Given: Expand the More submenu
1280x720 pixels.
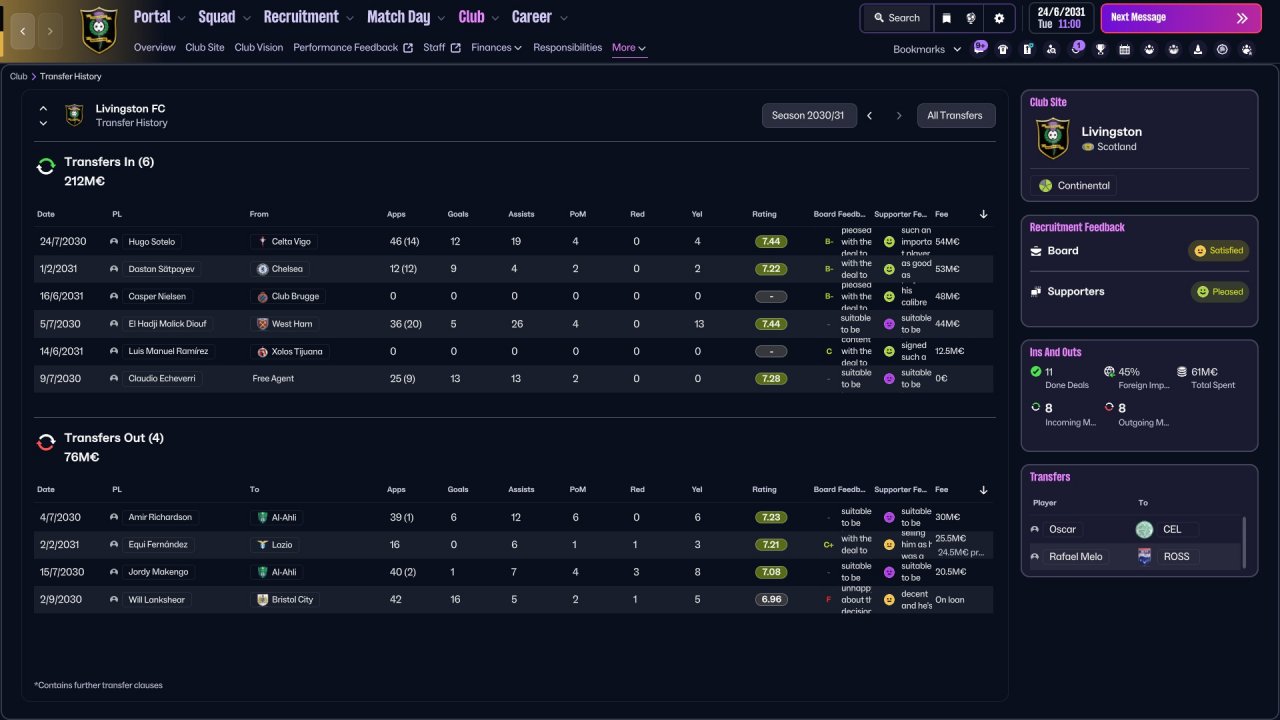Looking at the screenshot, I should [629, 48].
